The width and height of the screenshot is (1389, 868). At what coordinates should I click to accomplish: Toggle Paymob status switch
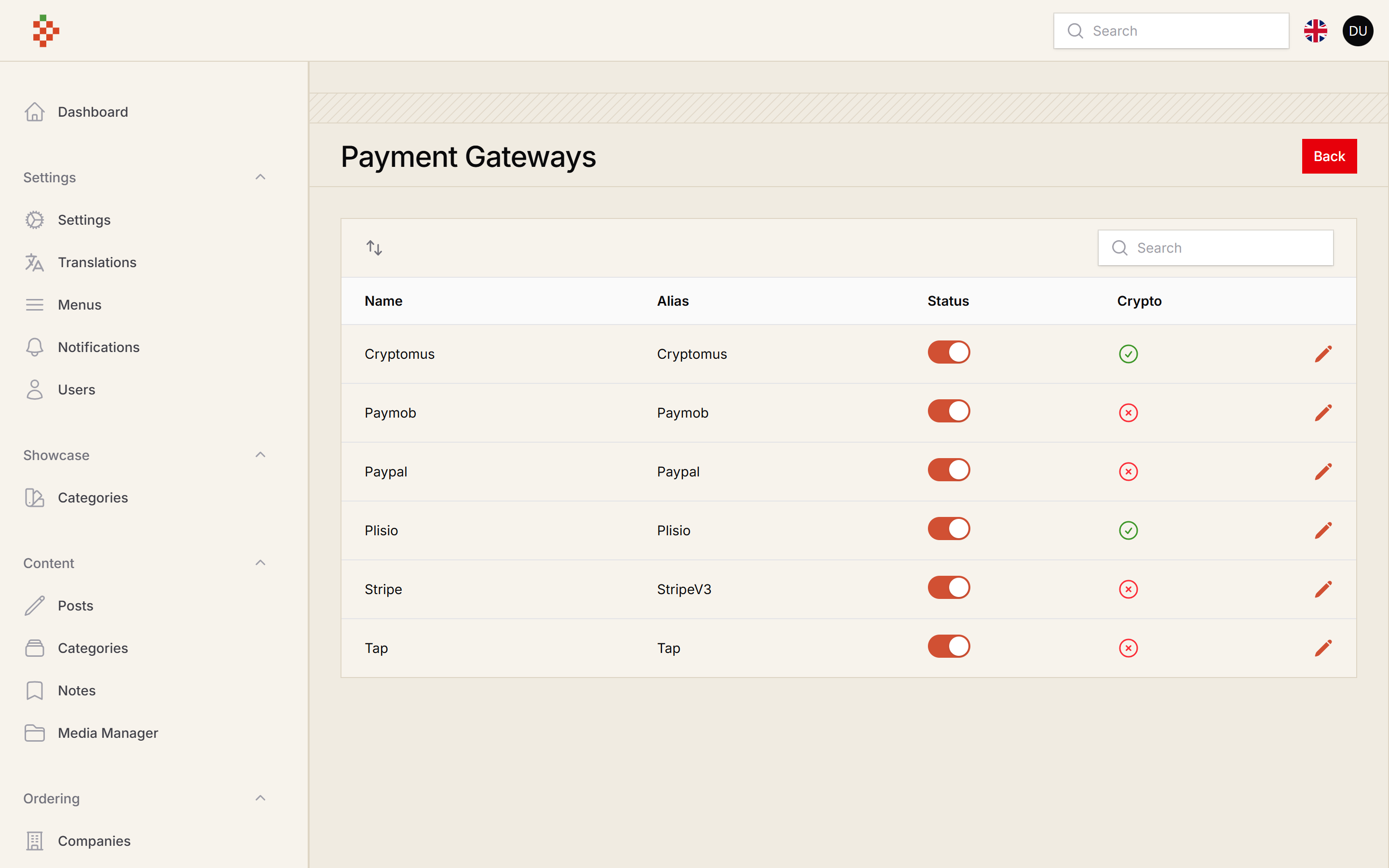[x=949, y=411]
